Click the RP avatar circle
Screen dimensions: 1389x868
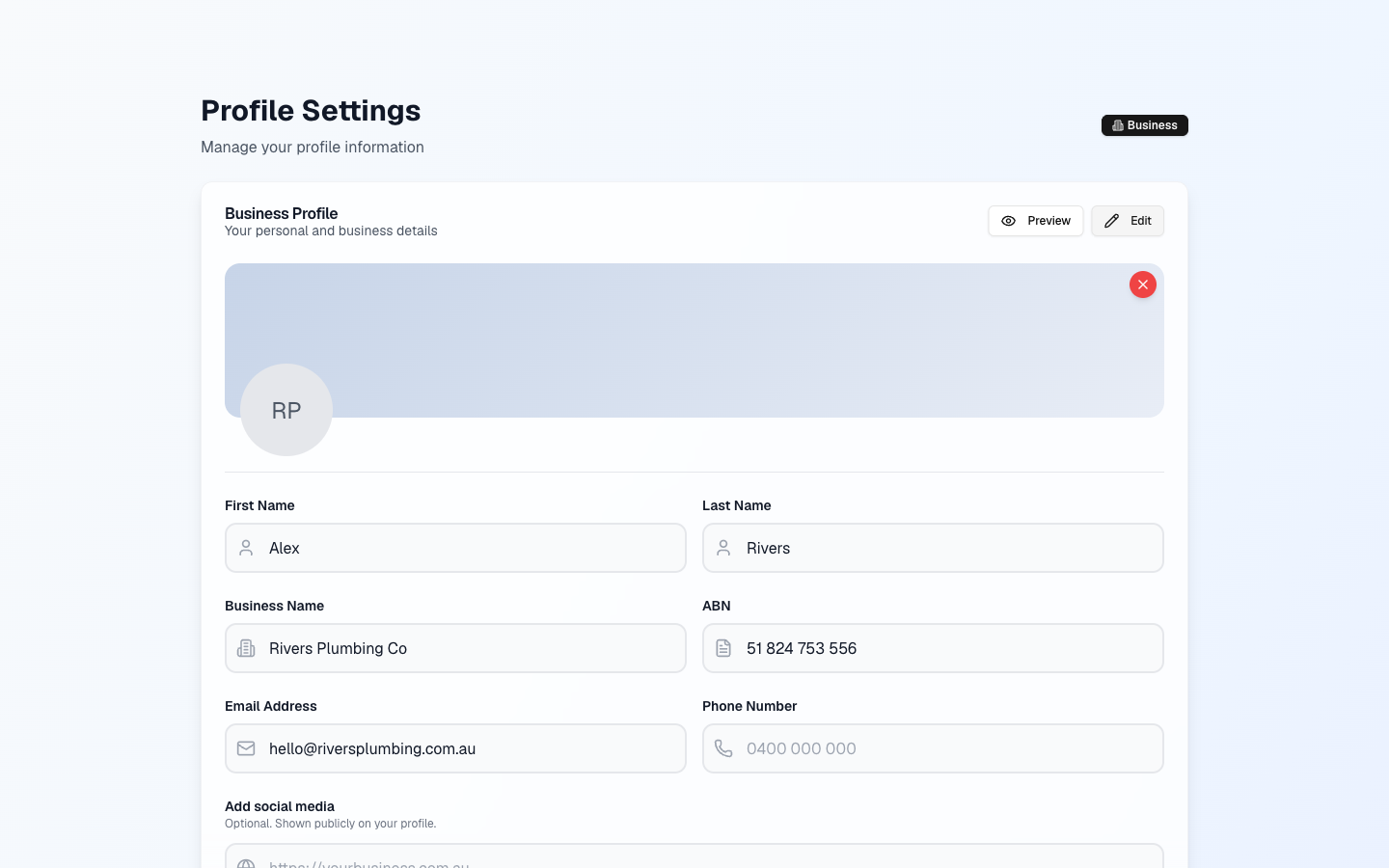pos(286,410)
